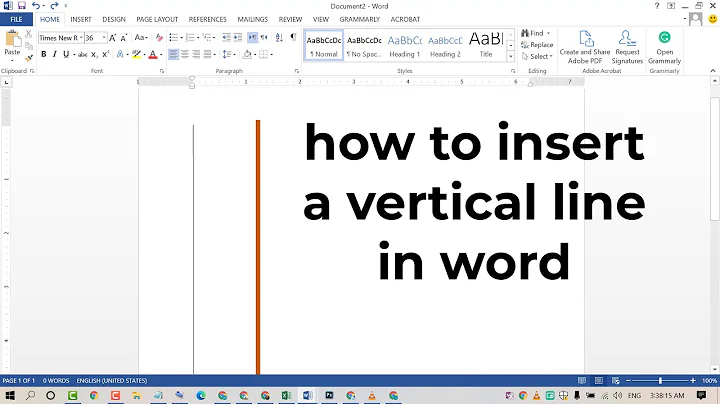The height and width of the screenshot is (404, 720).
Task: Toggle Left-to-Right text direction
Action: point(253,38)
